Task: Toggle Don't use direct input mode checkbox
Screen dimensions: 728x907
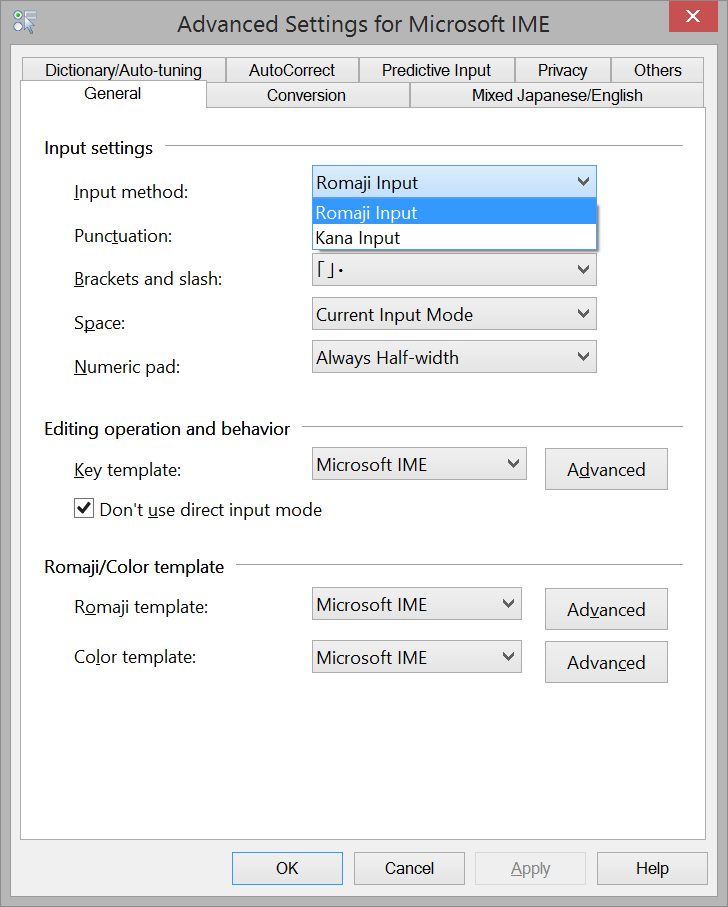Action: point(84,510)
